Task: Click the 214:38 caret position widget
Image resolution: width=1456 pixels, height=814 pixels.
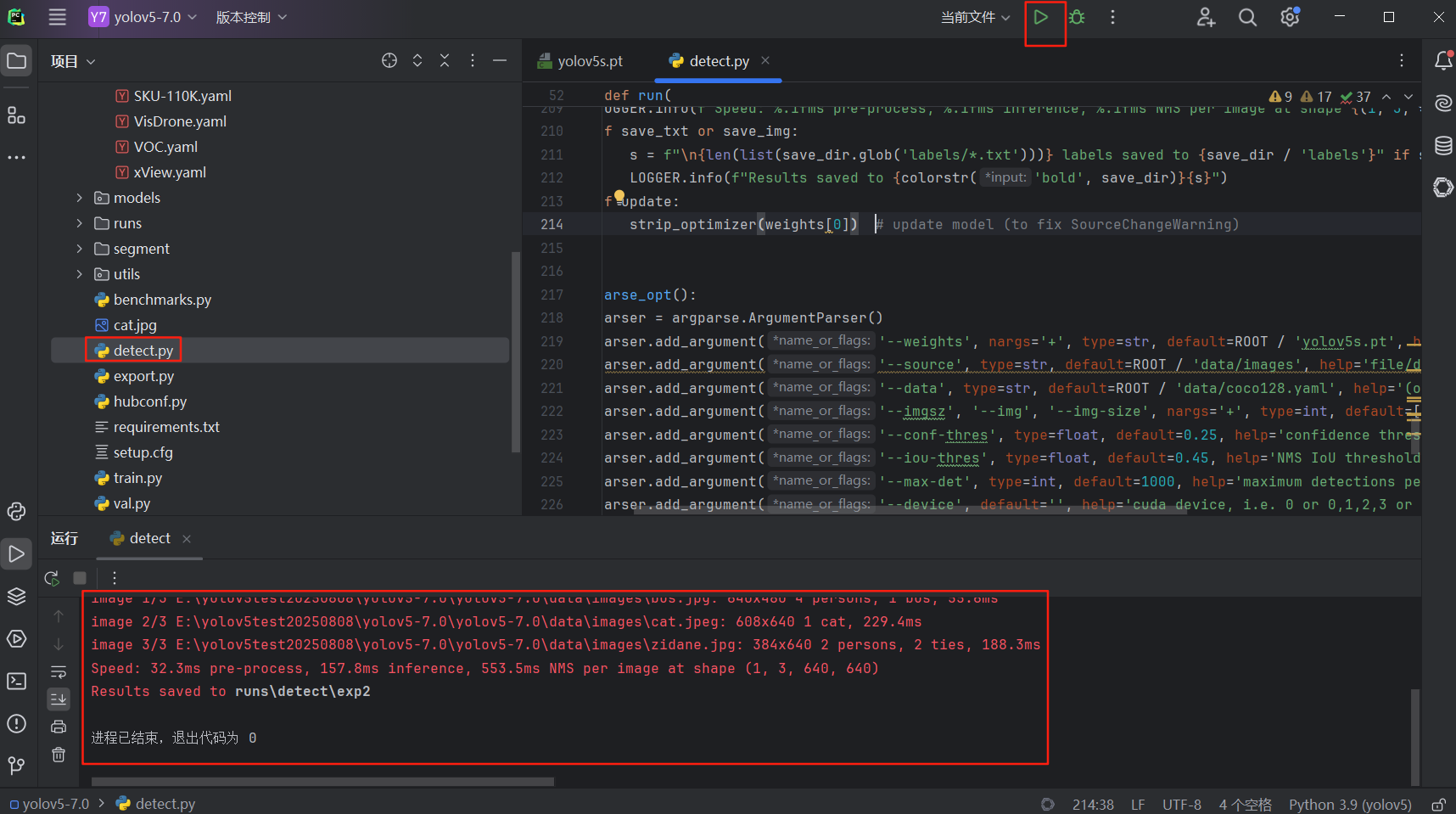Action: coord(1093,804)
